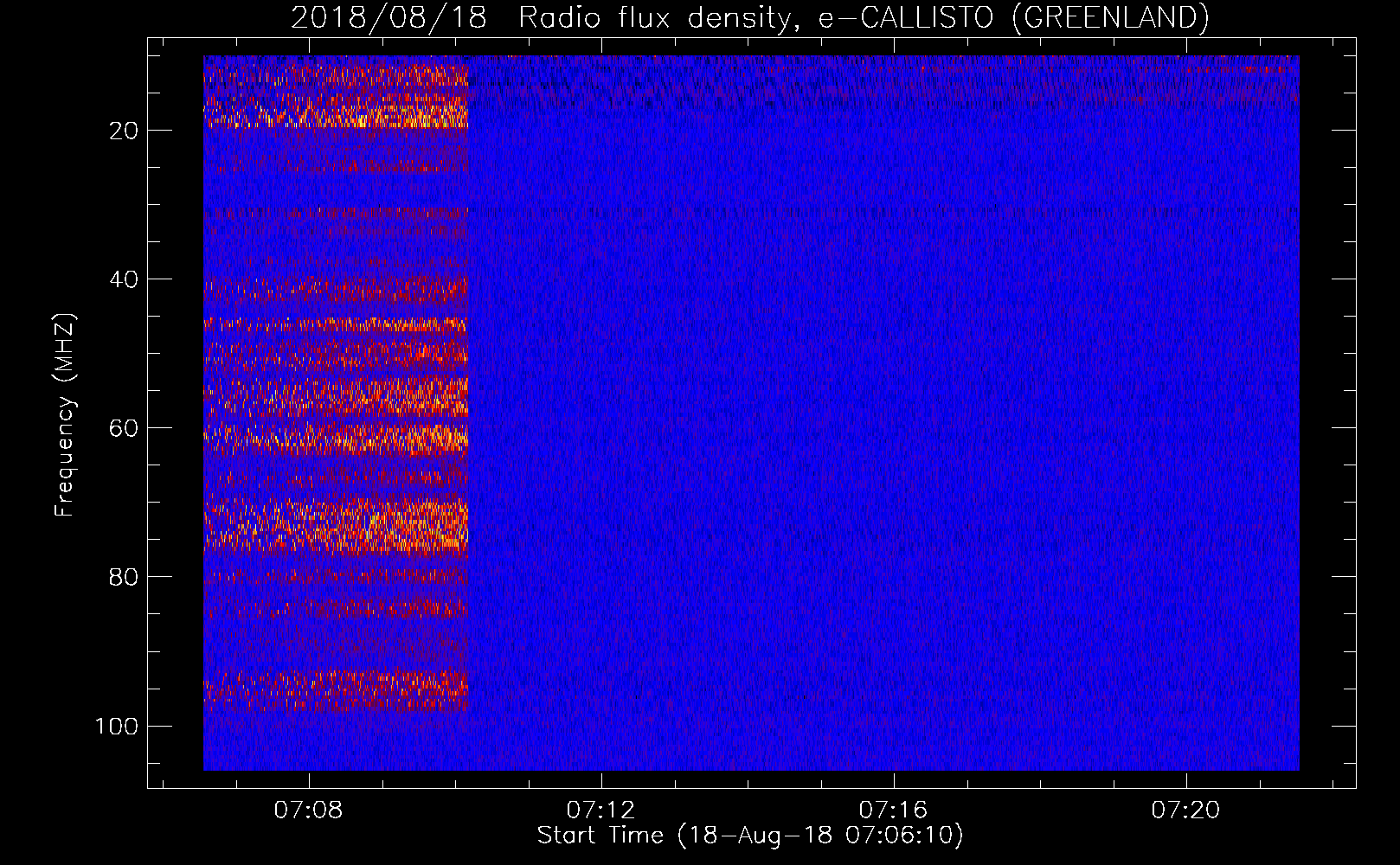Click the 60 MHz frequency tick label
The image size is (1400, 865).
pos(124,428)
